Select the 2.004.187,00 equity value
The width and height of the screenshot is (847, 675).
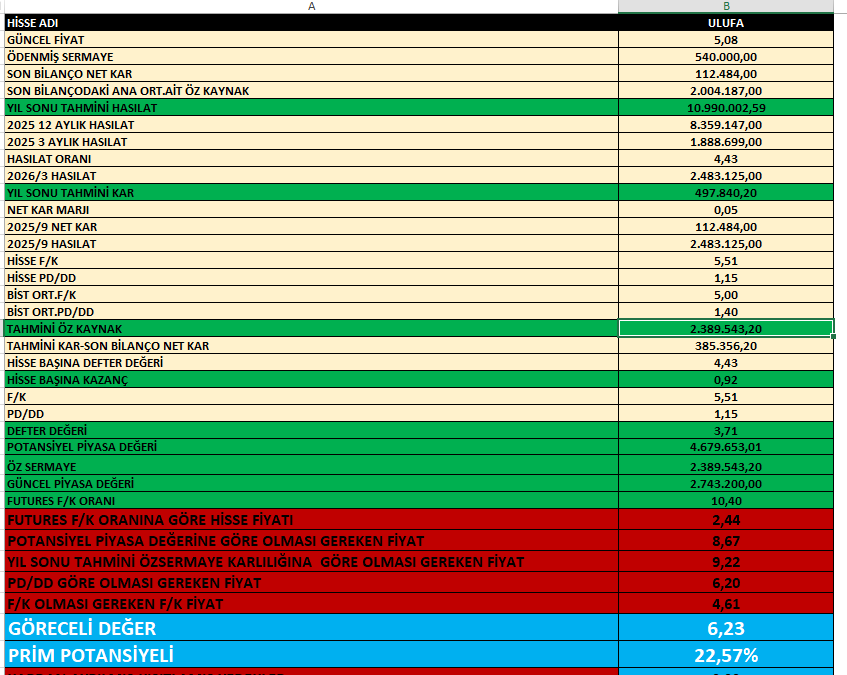(x=726, y=91)
